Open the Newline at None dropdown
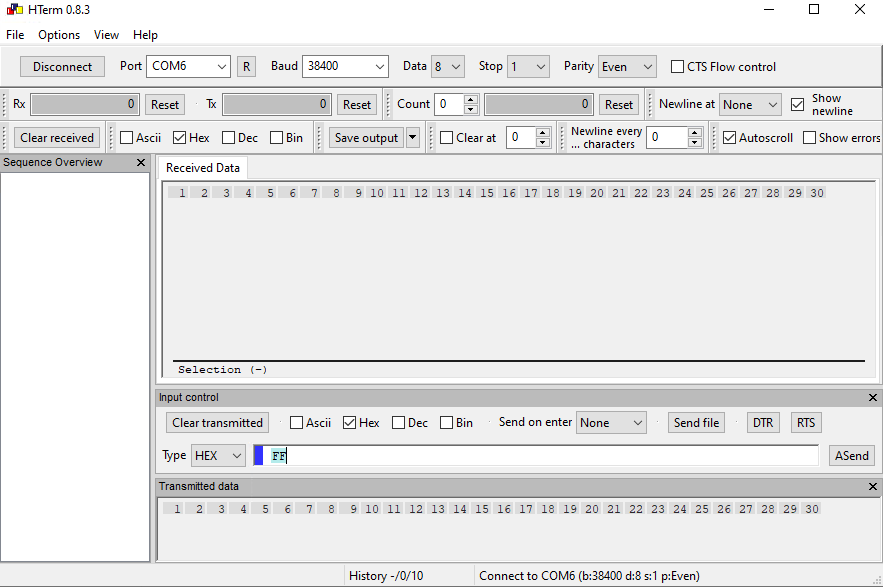This screenshot has height=587, width=883. [x=750, y=105]
